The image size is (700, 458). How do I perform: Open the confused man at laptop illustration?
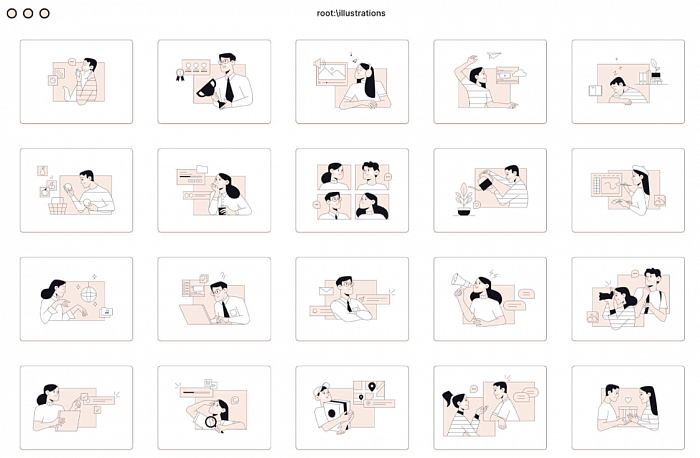click(x=214, y=299)
